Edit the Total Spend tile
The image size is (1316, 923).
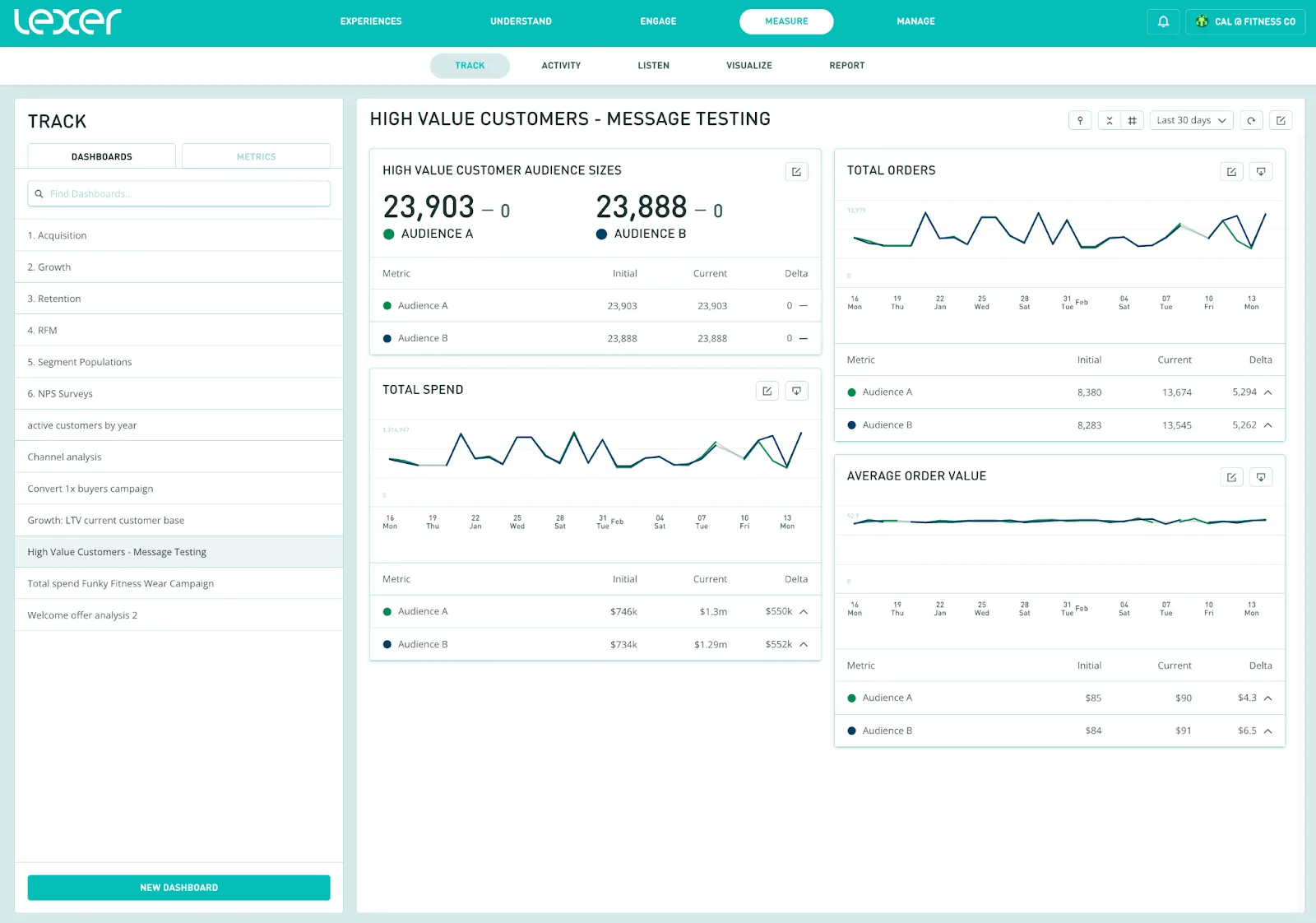tap(767, 391)
